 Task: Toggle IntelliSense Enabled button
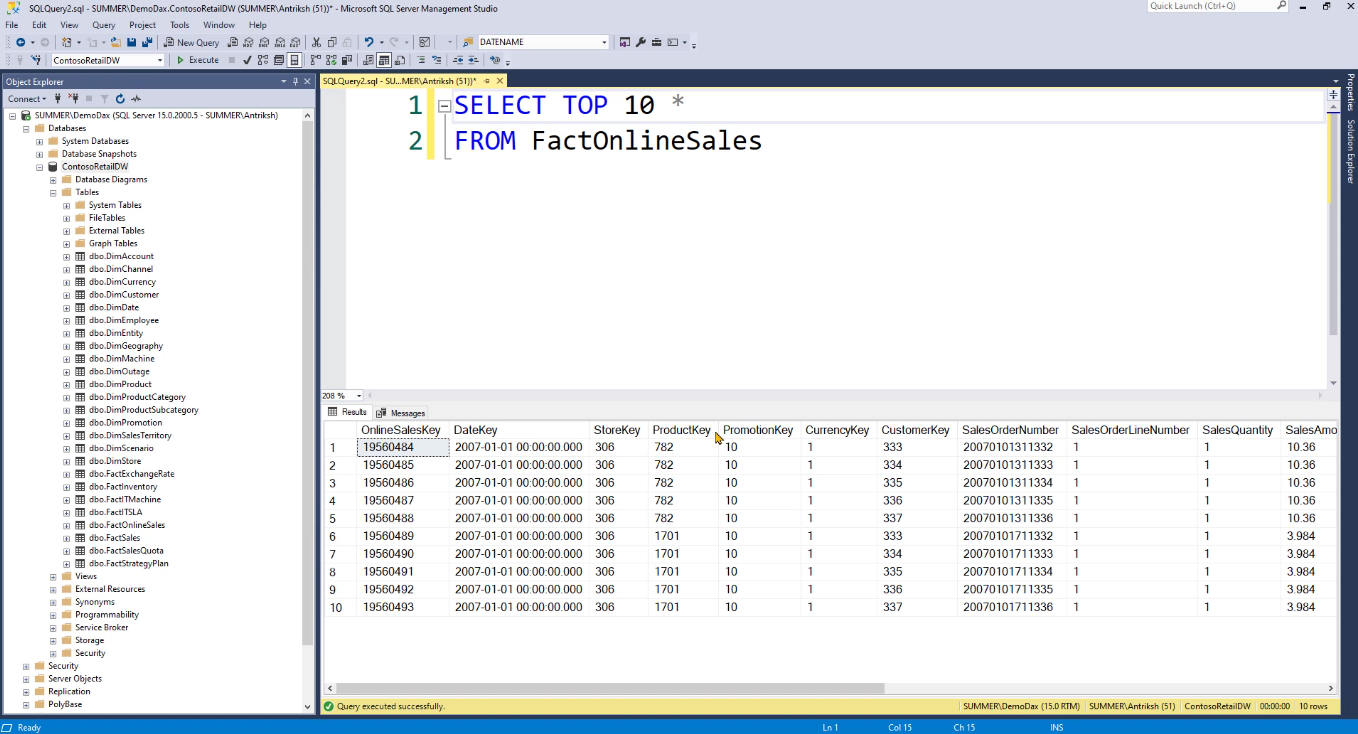click(294, 60)
